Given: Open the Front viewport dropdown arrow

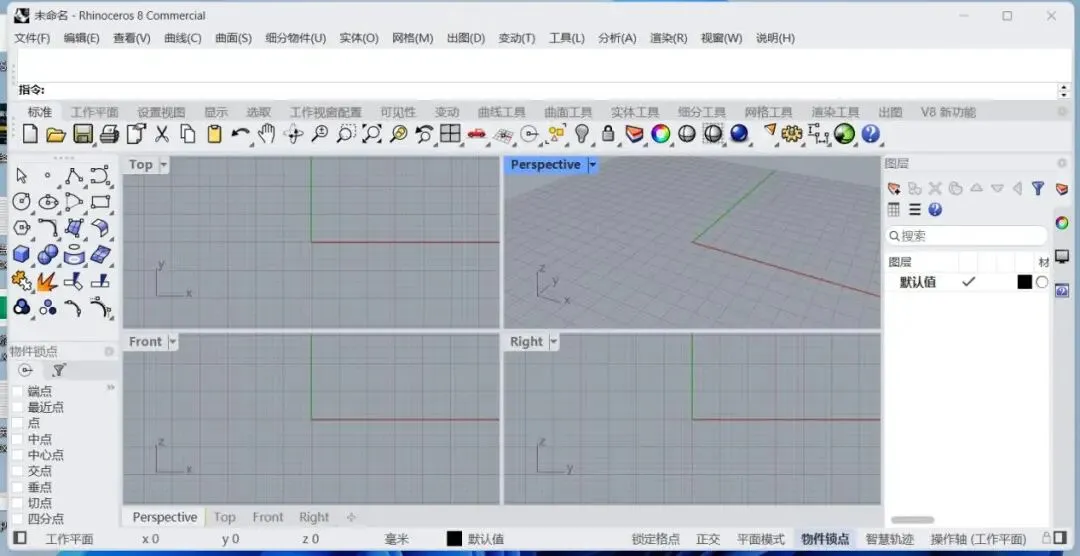Looking at the screenshot, I should click(x=172, y=342).
